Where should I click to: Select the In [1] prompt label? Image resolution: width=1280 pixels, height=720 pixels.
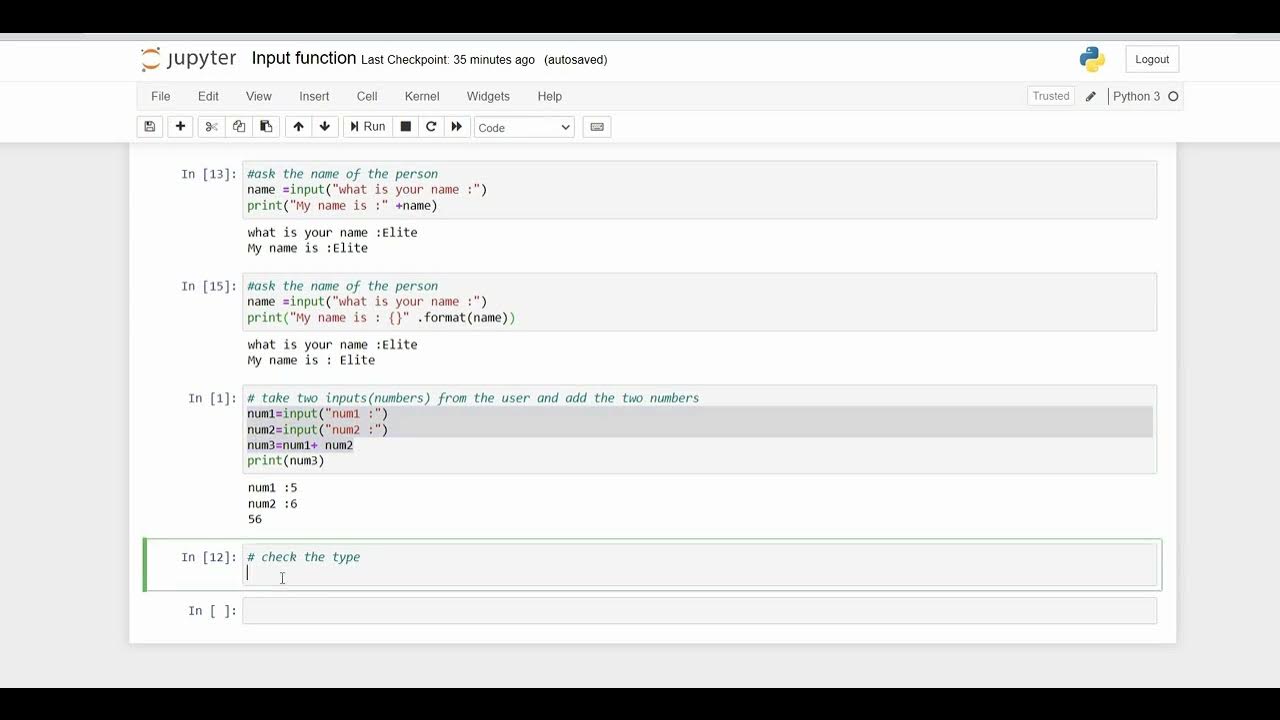click(x=212, y=398)
